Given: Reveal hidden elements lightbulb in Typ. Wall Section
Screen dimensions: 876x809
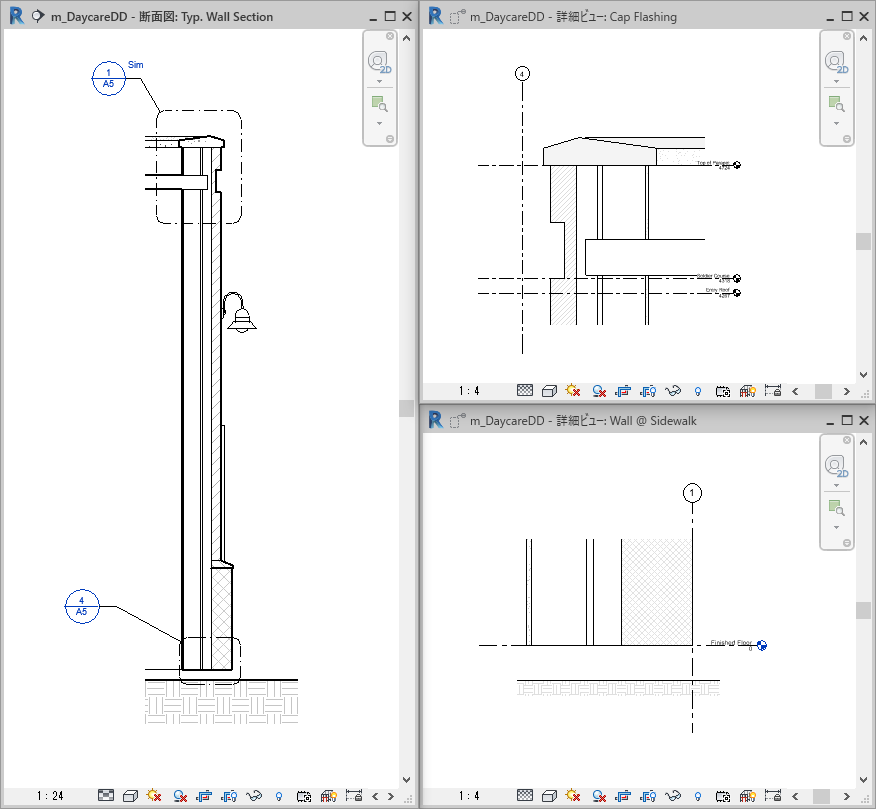Looking at the screenshot, I should (x=279, y=796).
